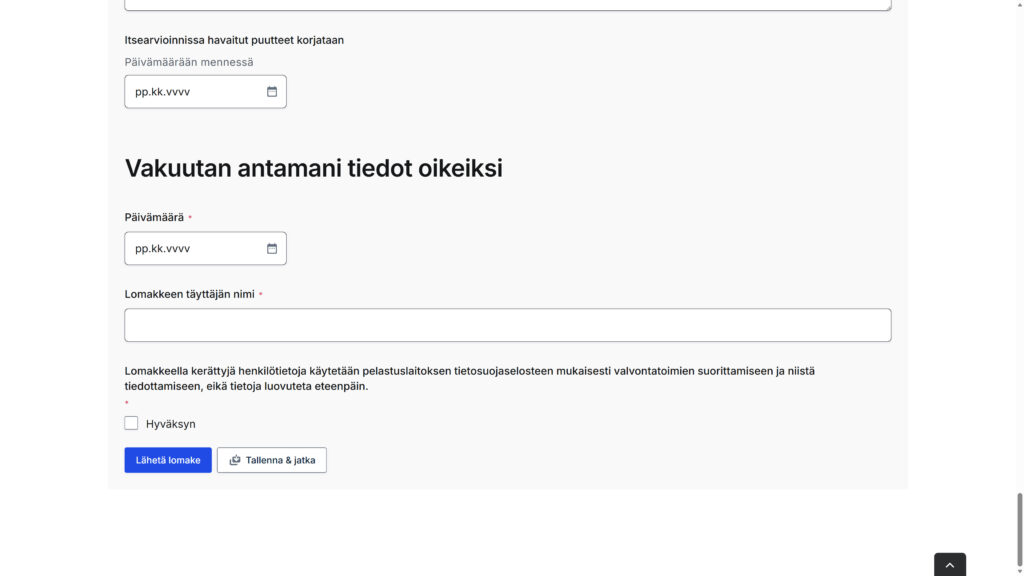Image resolution: width=1024 pixels, height=576 pixels.
Task: Select year segment 'vvvv' in Päivämäärään mennessä field
Action: [178, 92]
